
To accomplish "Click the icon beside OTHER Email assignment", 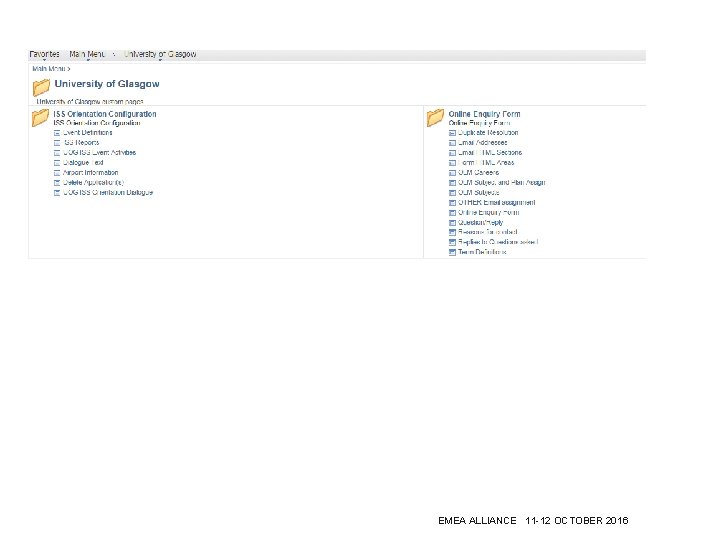I will [452, 203].
